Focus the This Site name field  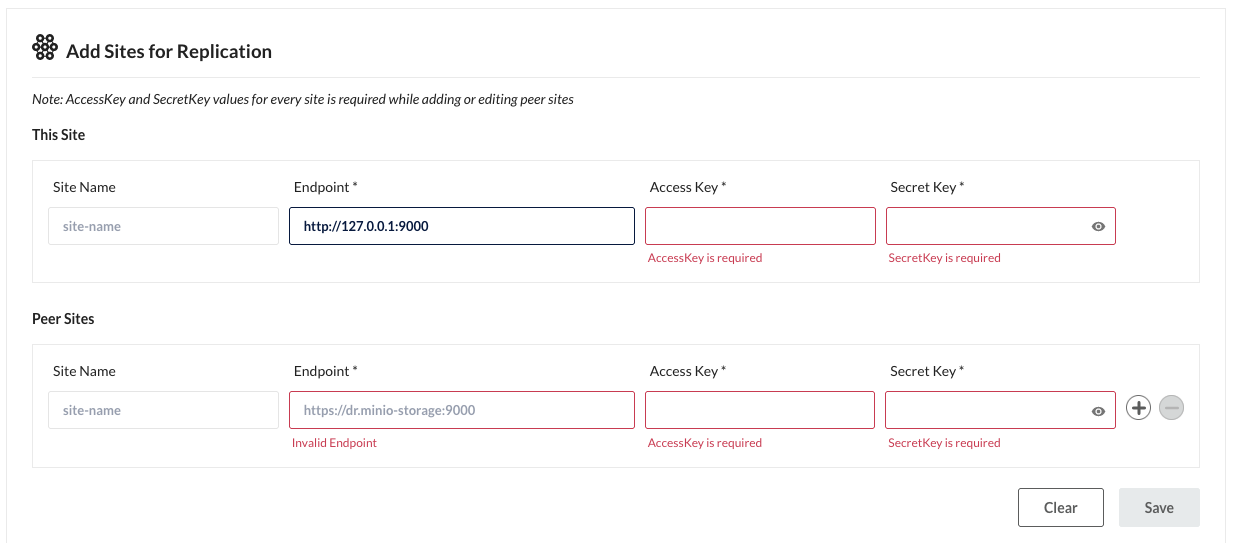click(163, 226)
